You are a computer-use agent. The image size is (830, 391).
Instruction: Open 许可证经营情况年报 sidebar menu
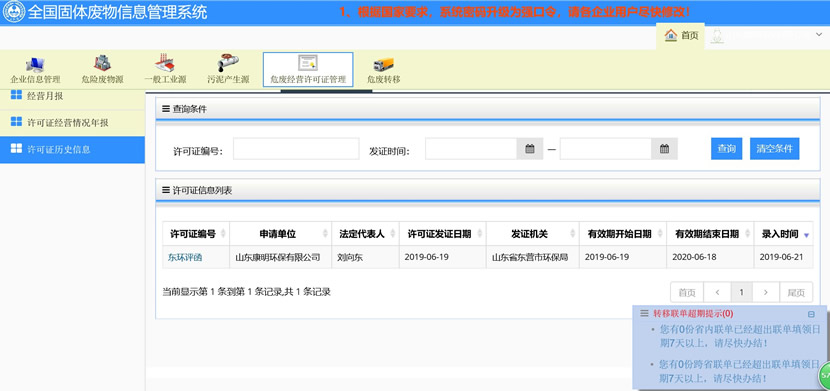(72, 123)
